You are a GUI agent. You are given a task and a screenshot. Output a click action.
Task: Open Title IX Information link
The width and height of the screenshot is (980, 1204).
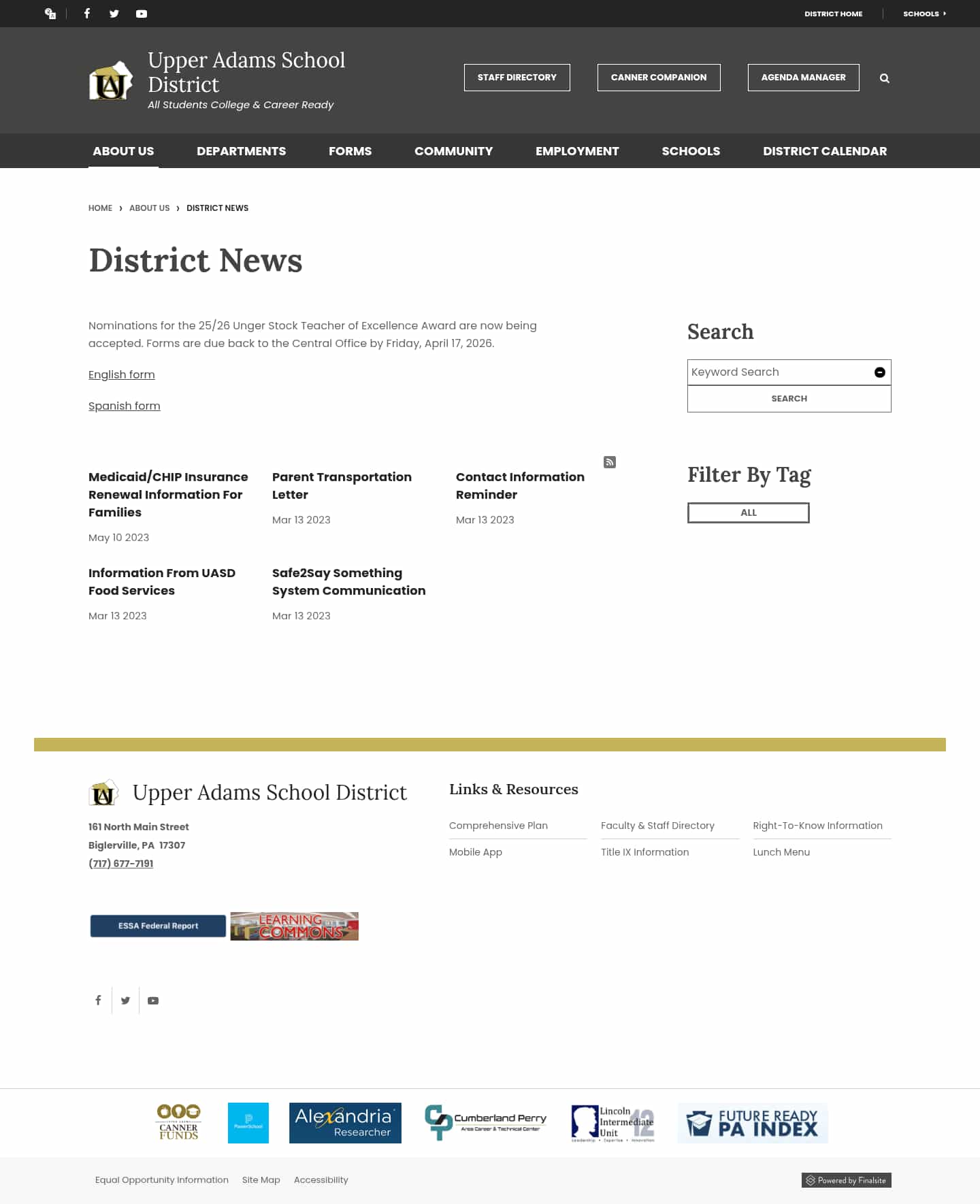coord(644,852)
